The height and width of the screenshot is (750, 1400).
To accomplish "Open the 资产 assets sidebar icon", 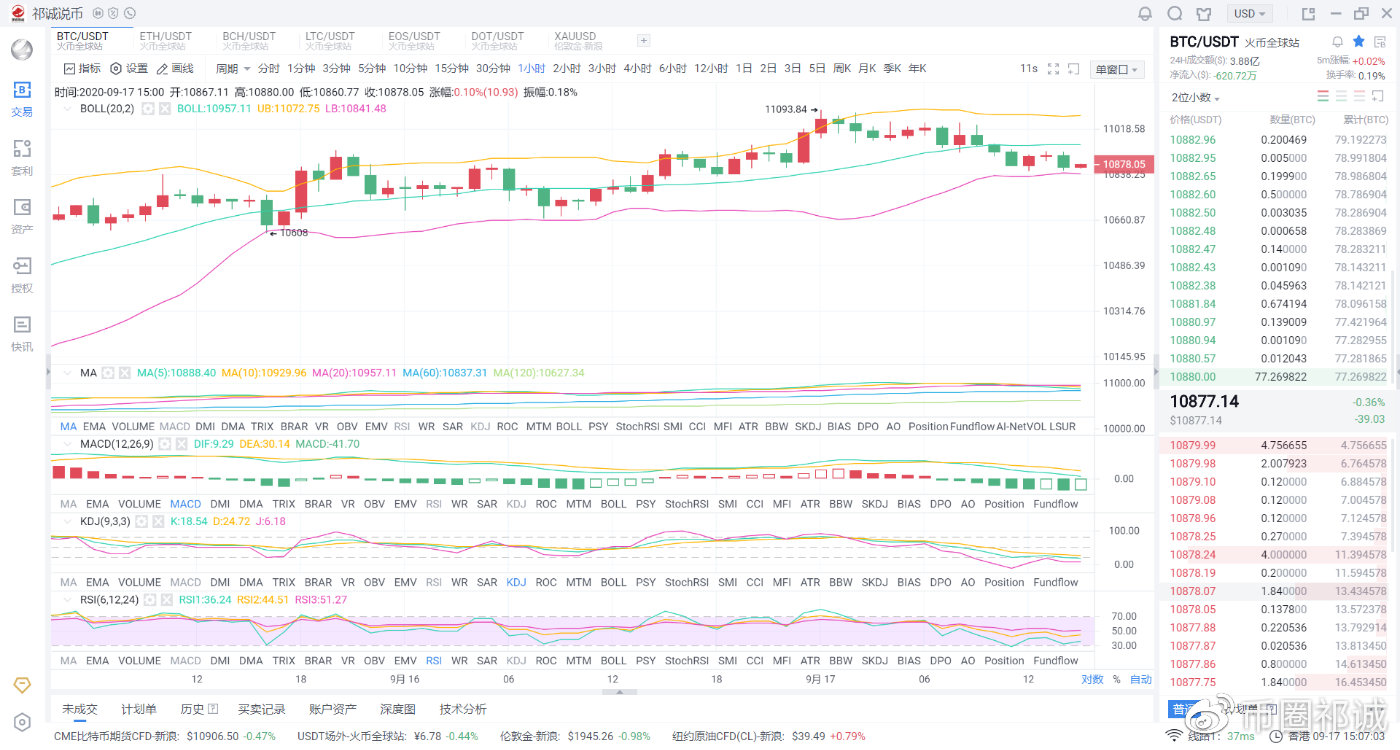I will coord(22,216).
